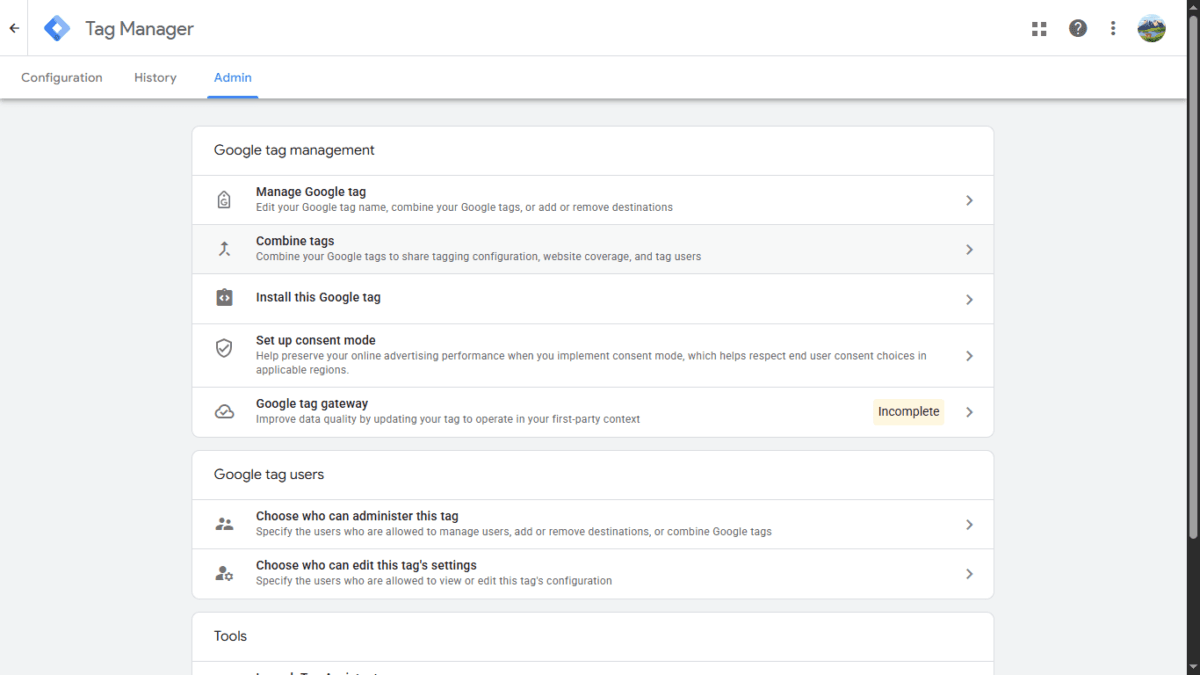Expand Choose who can edit settings chevron

tap(969, 573)
